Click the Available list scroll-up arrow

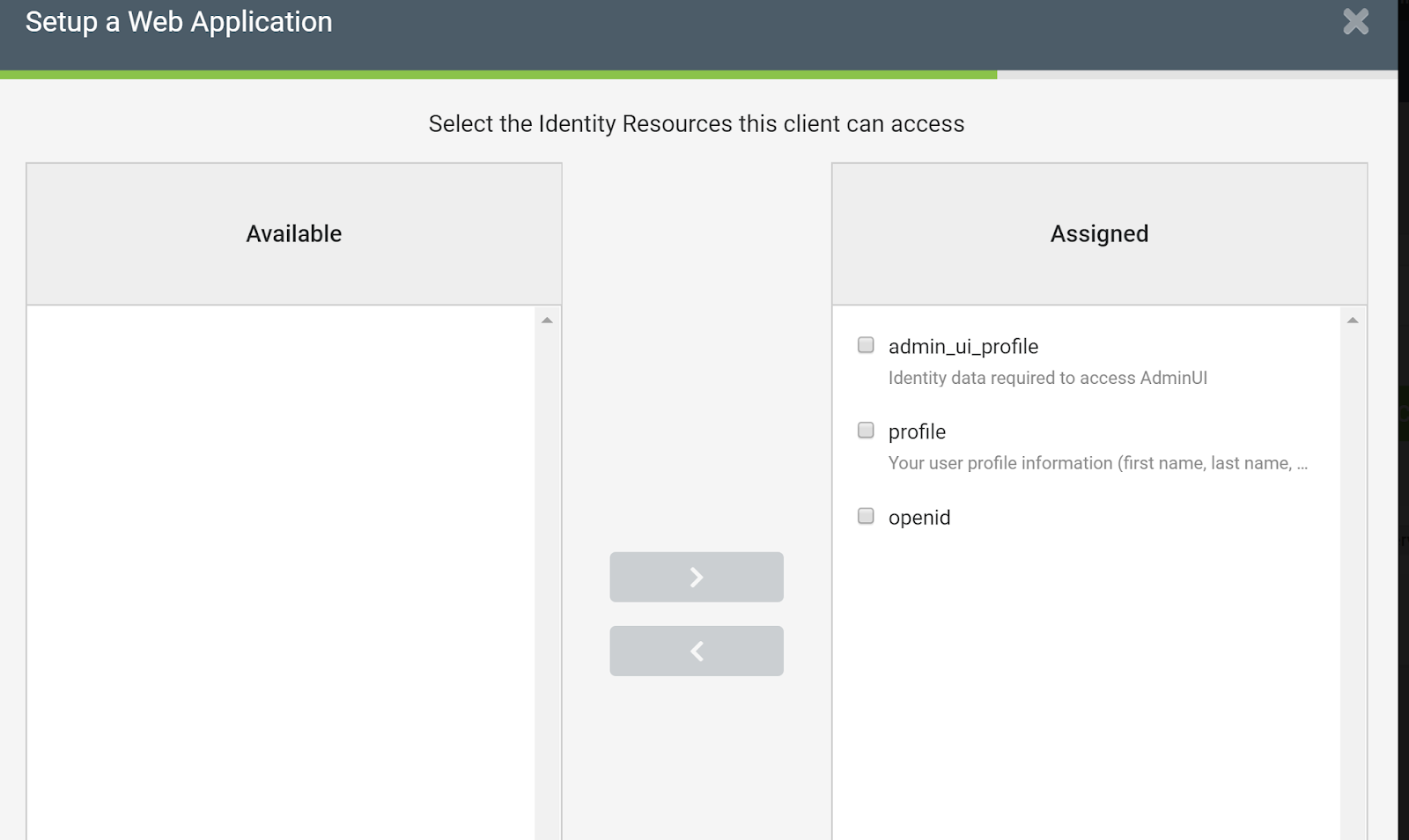point(547,321)
